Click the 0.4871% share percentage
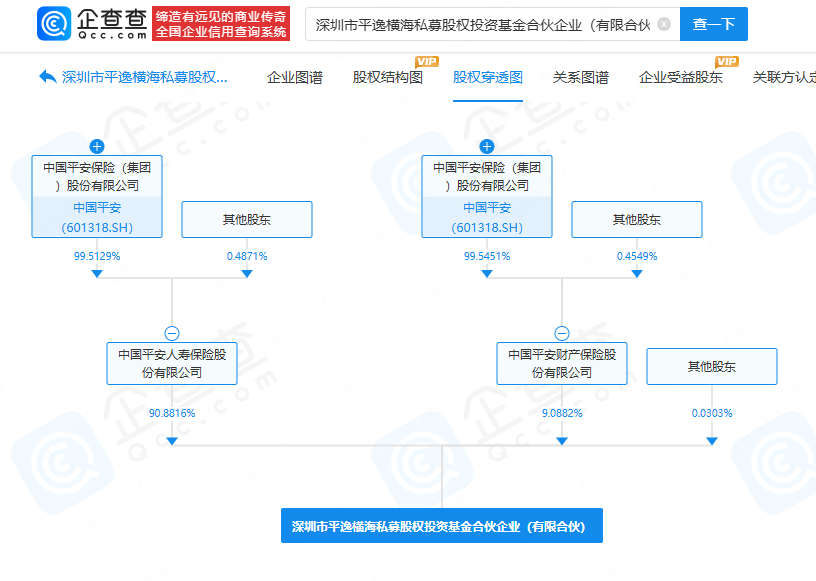Screen dimensions: 816x581 click(247, 256)
